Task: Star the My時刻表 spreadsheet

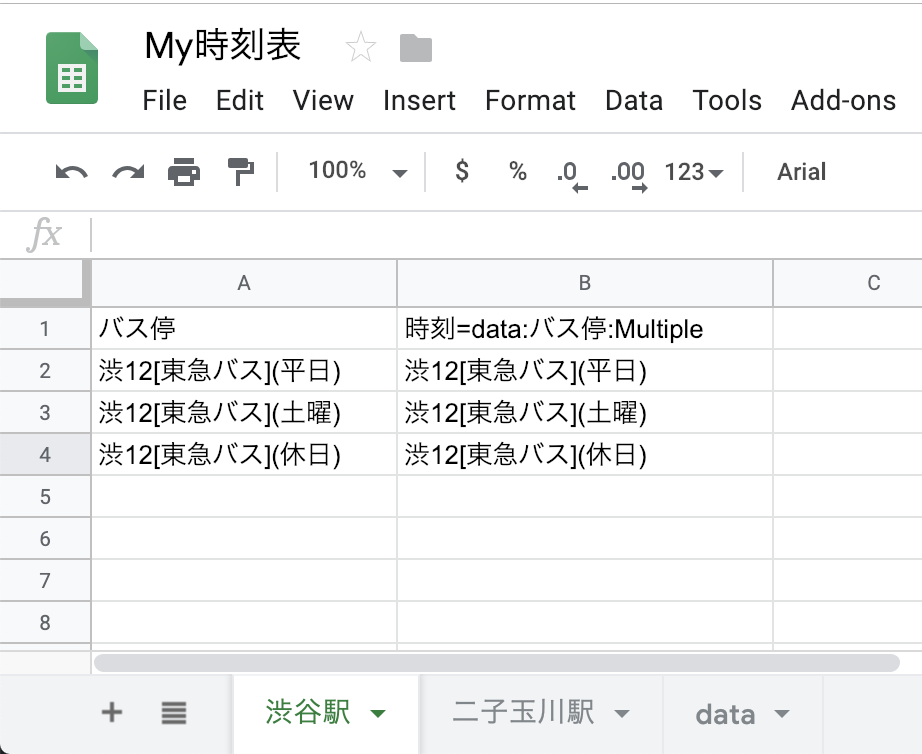Action: [x=360, y=46]
